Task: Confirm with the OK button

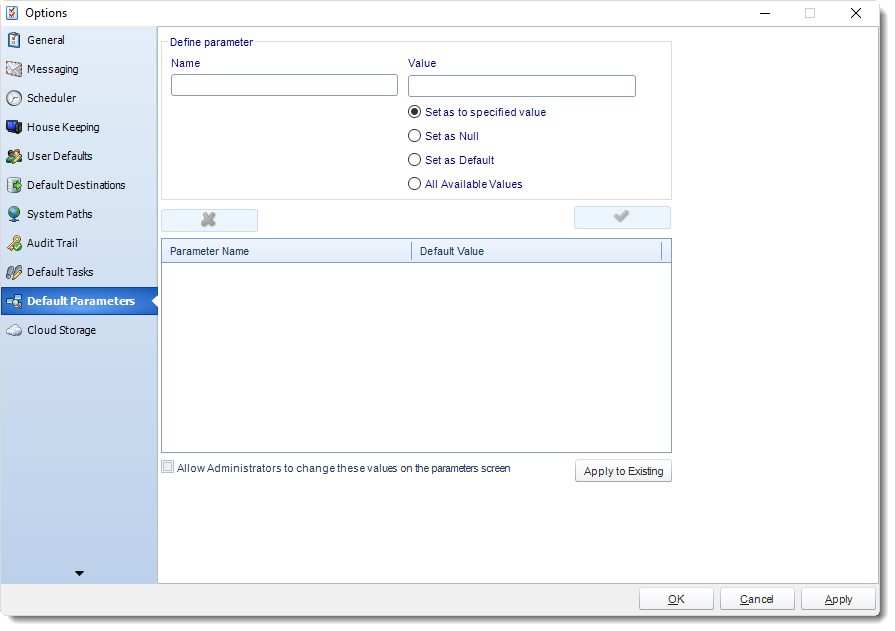Action: click(676, 599)
